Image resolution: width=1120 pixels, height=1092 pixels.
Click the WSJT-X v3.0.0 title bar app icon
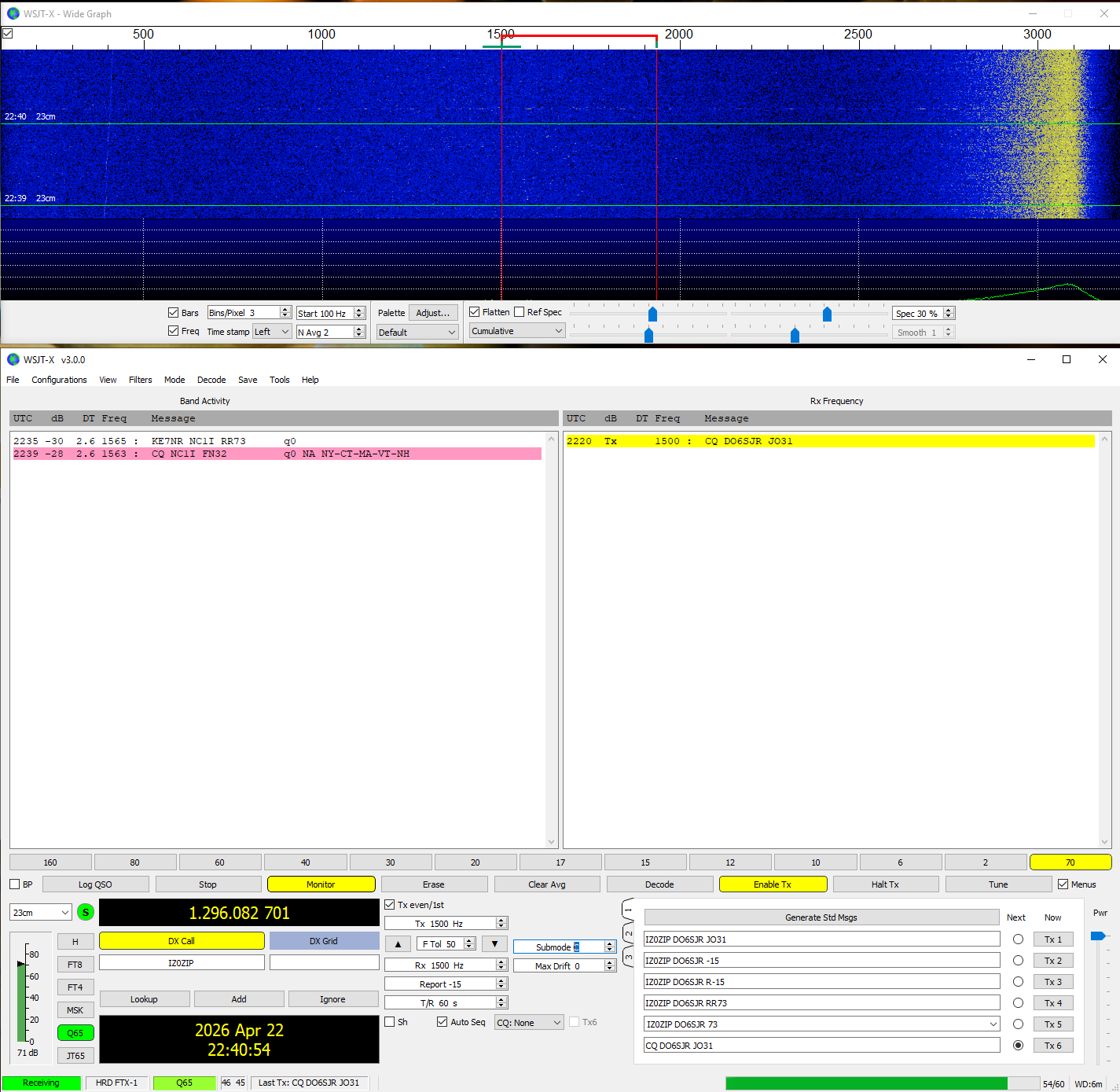point(13,359)
